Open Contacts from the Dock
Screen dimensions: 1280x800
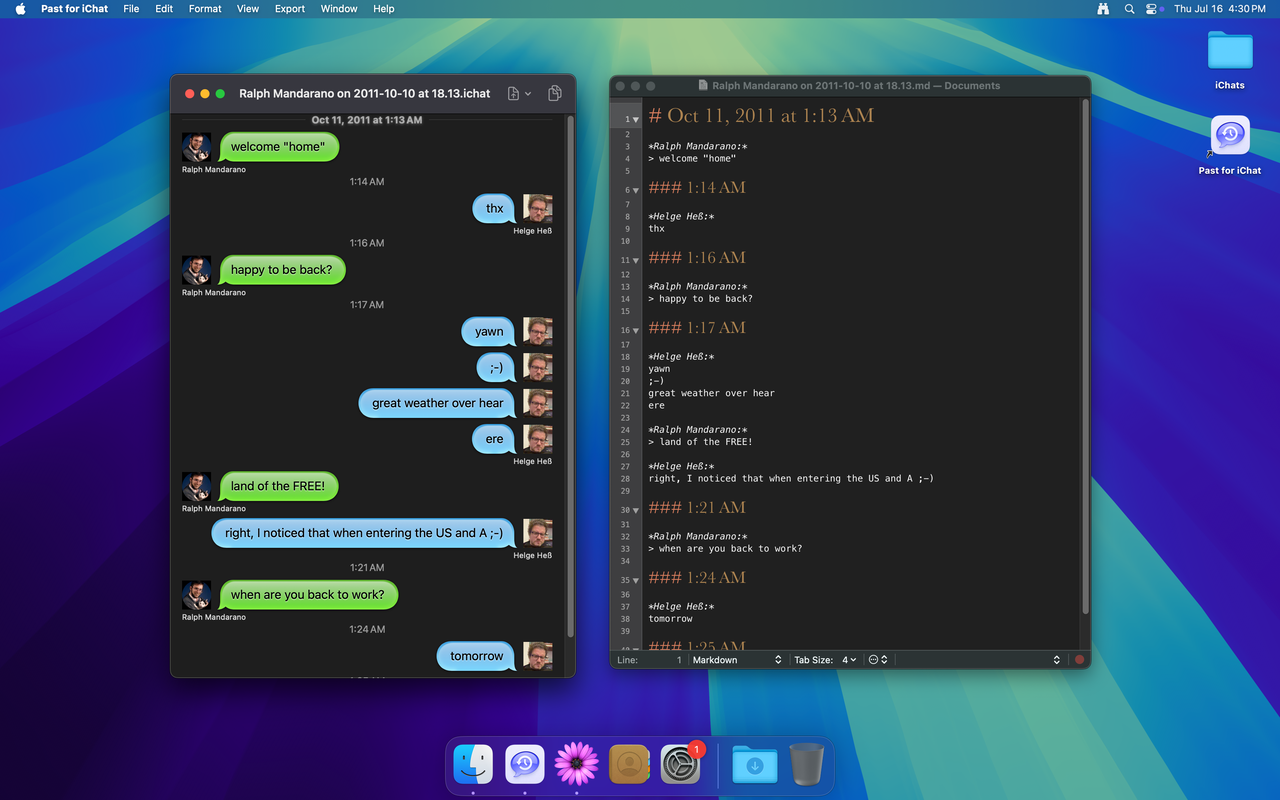coord(629,765)
